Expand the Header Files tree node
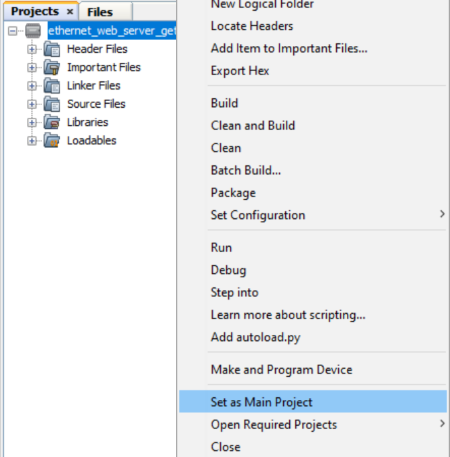The width and height of the screenshot is (450, 457). 32,50
